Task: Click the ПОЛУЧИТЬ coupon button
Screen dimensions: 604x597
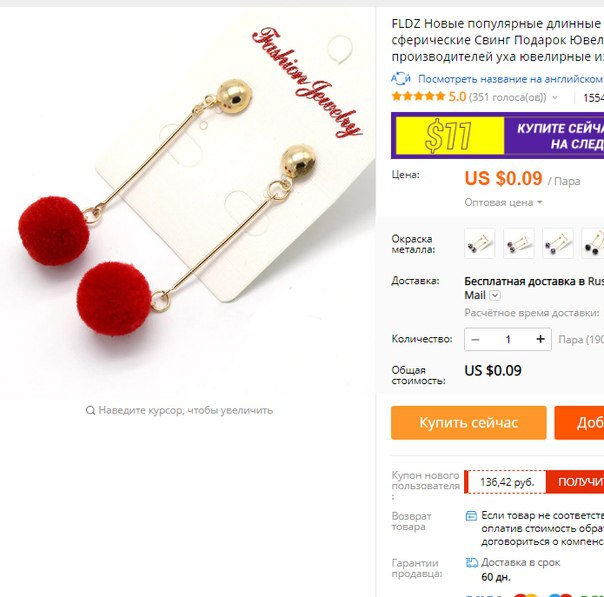Action: point(575,482)
